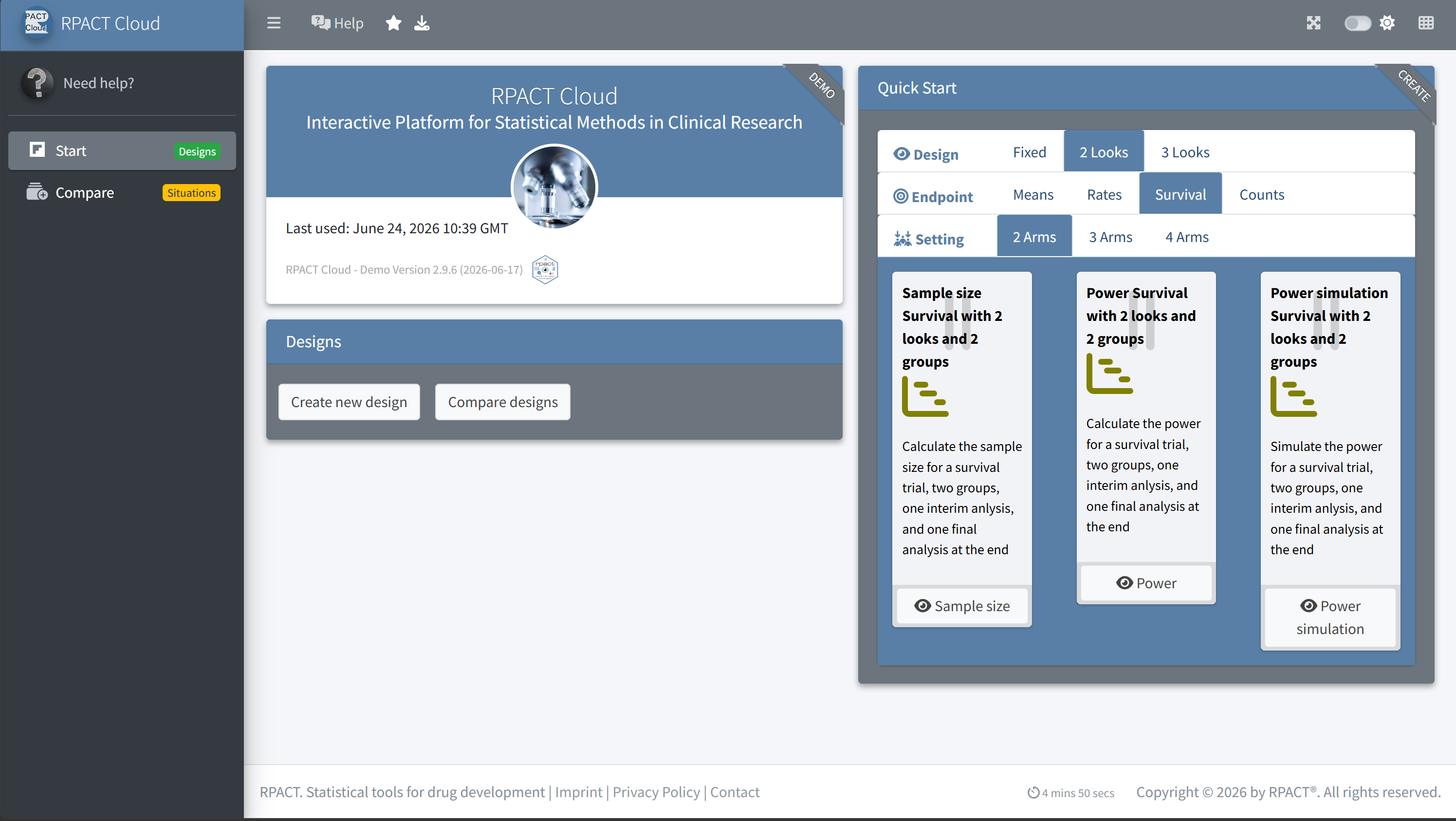The image size is (1456, 821).
Task: Click the Power button in the middle card
Action: click(1146, 583)
